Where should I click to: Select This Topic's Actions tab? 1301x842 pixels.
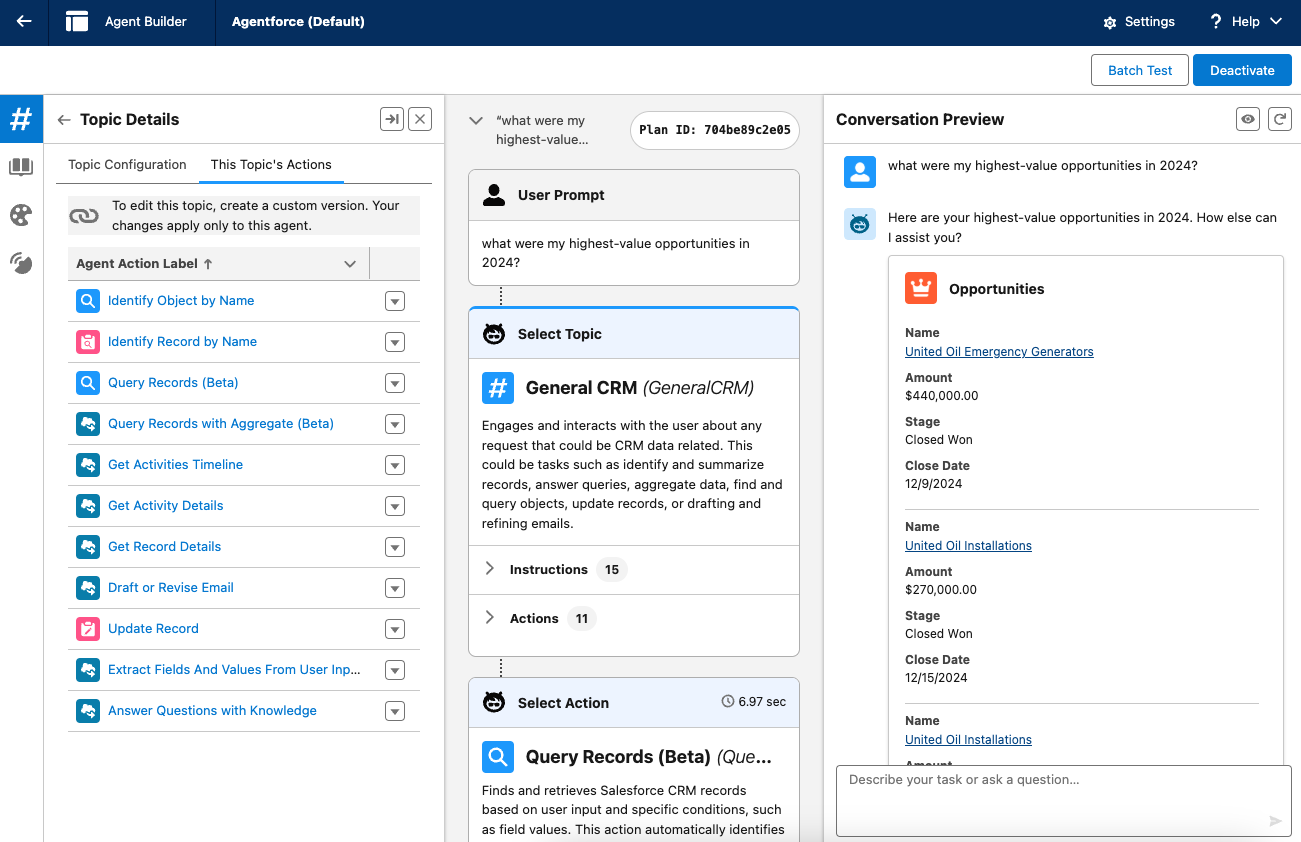[x=271, y=165]
